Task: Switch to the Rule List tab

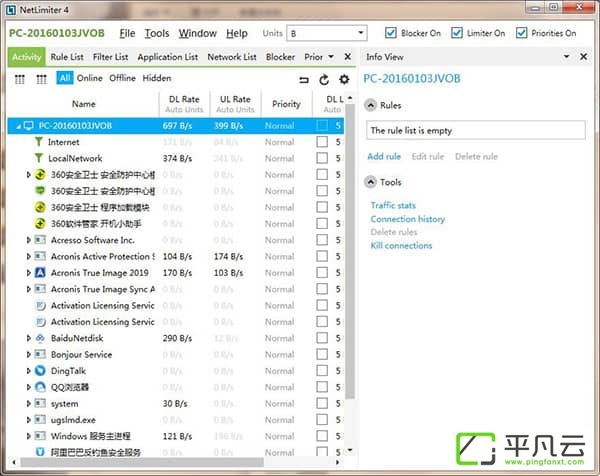Action: (67, 57)
